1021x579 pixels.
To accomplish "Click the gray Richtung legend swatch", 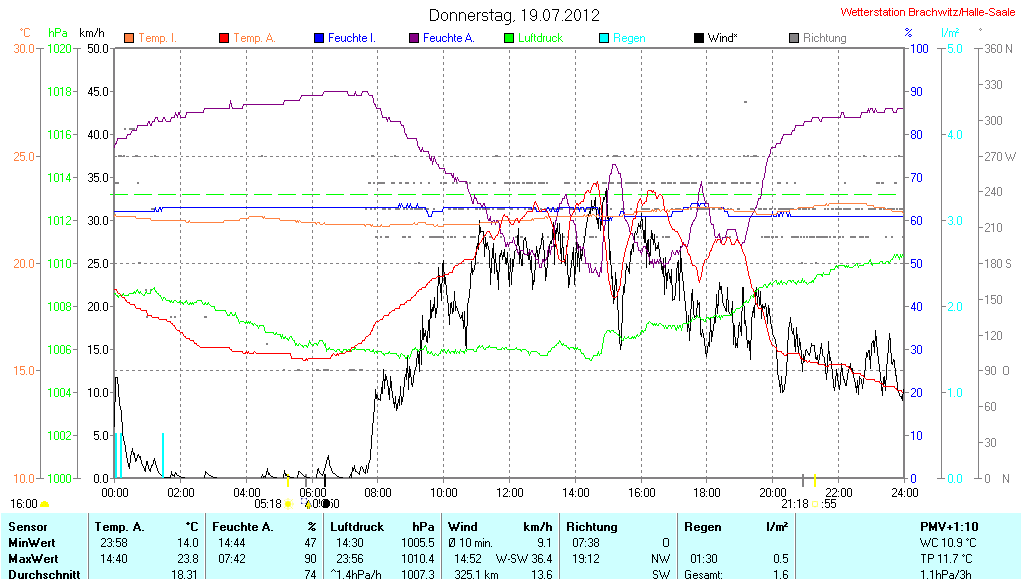I will pos(794,38).
